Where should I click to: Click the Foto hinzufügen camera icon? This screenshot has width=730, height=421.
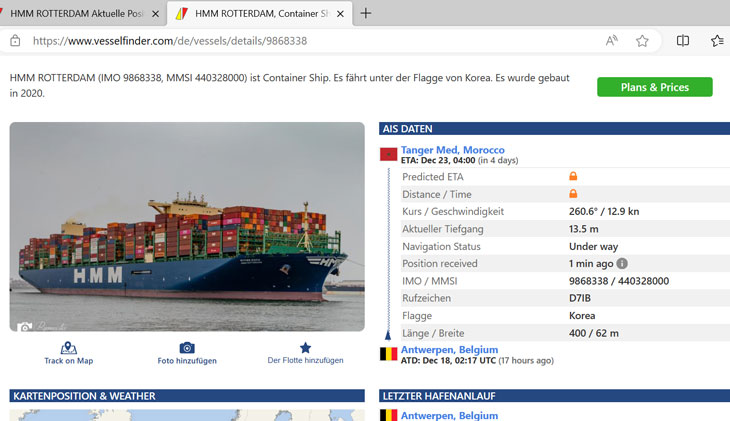[x=187, y=348]
